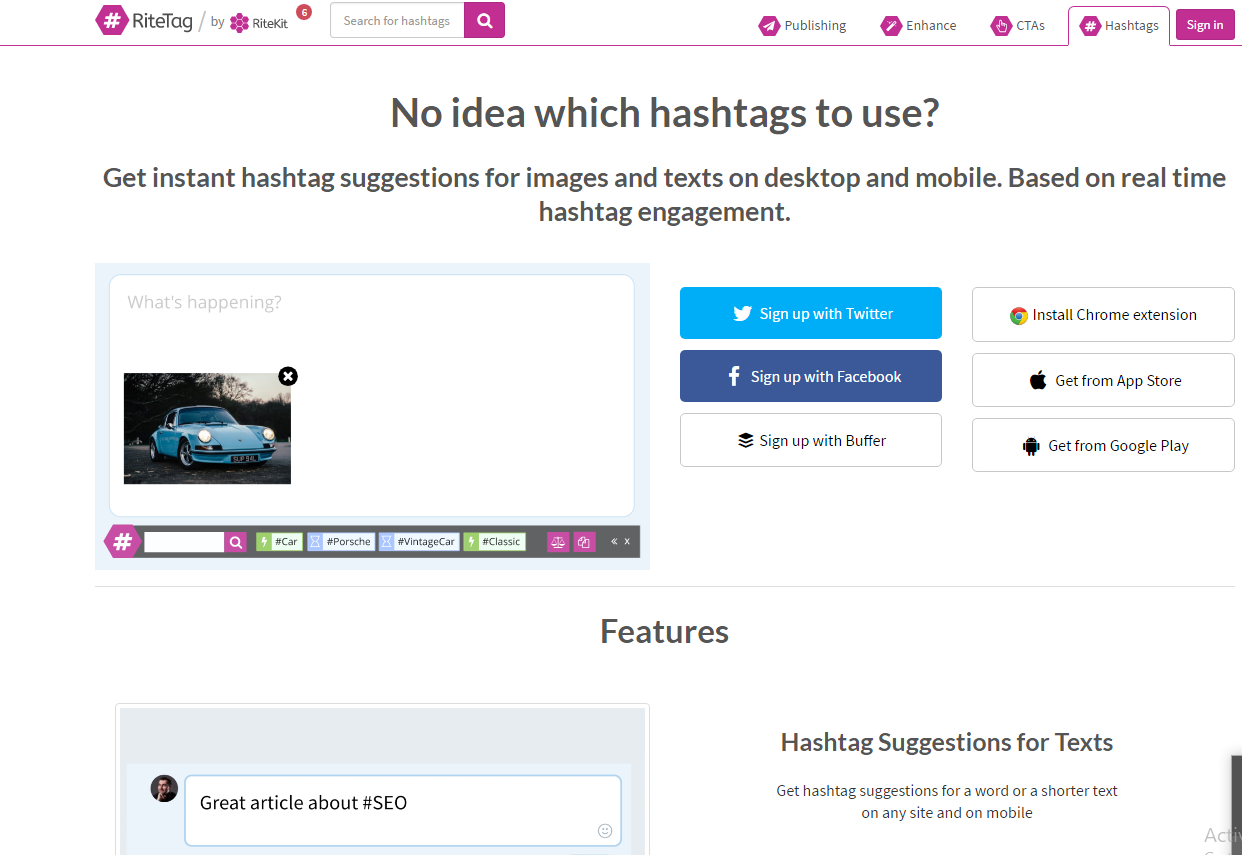Click the Twitter bird icon

742,313
